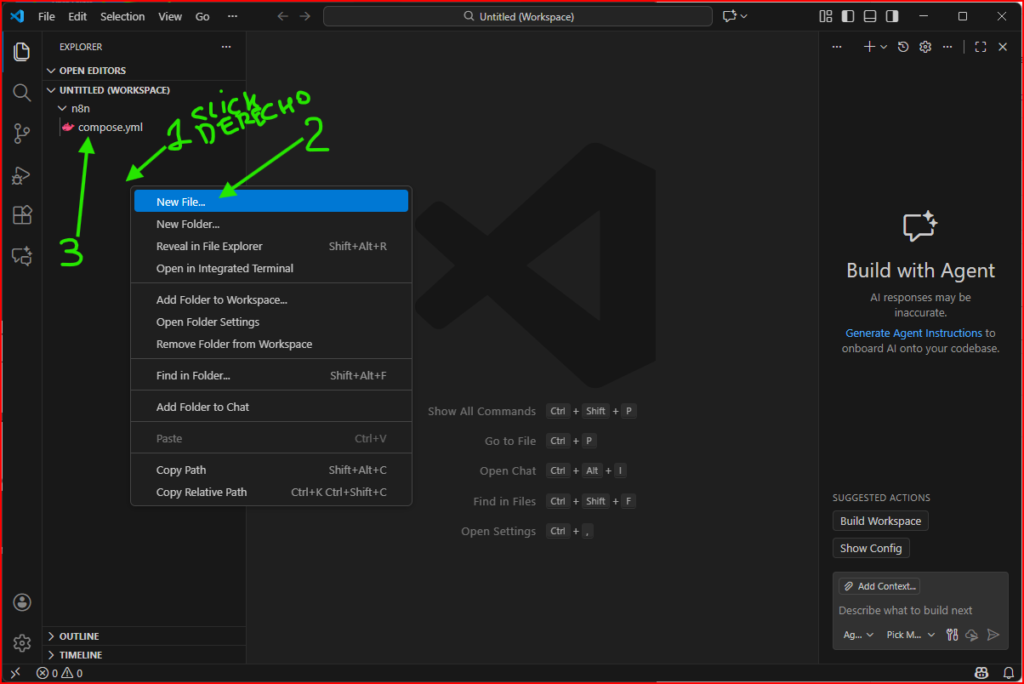Toggle the bottom Panel layout button
Screen dimensions: 1024x684
pos(870,16)
